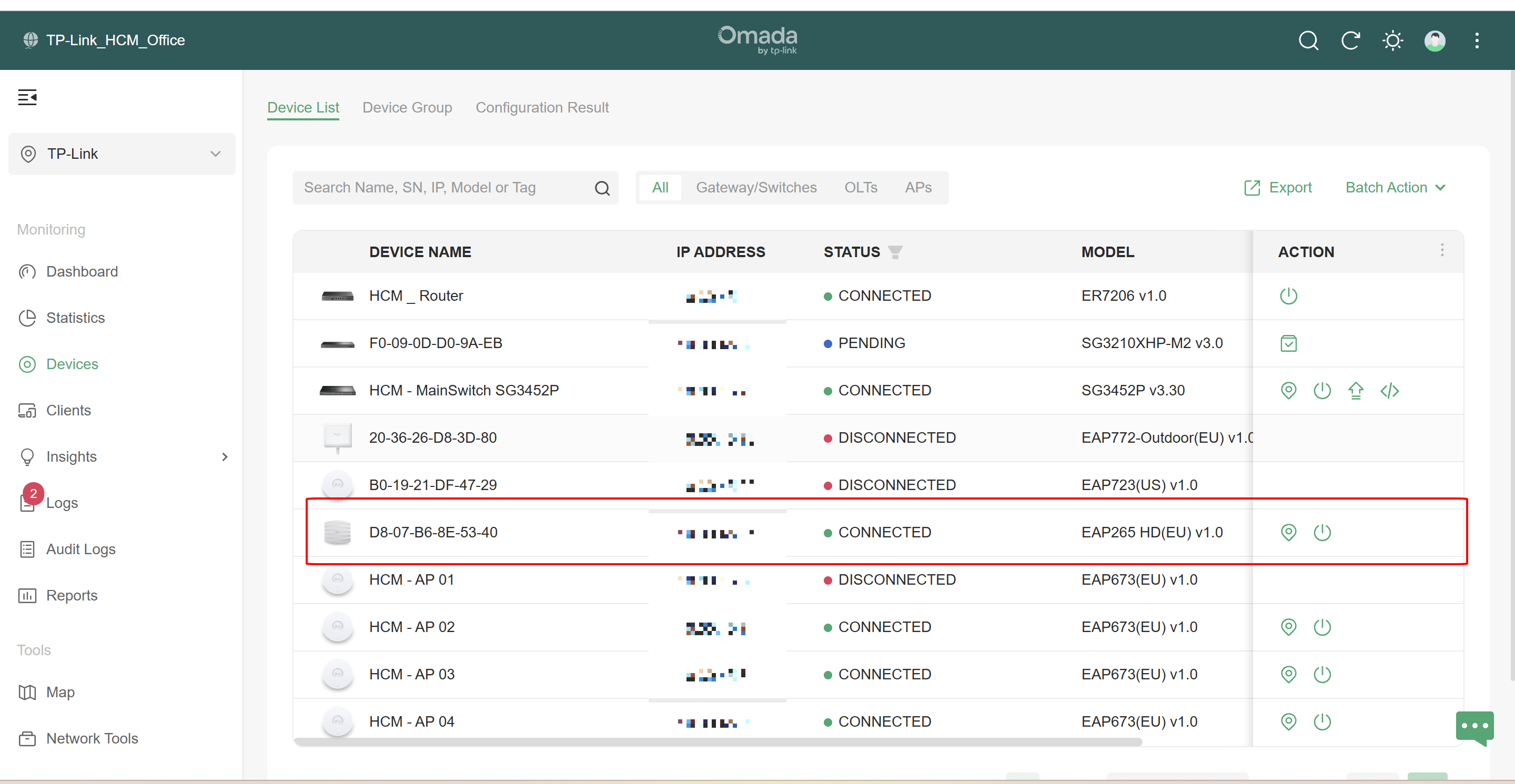Locate HCM - AP 03

click(1288, 674)
